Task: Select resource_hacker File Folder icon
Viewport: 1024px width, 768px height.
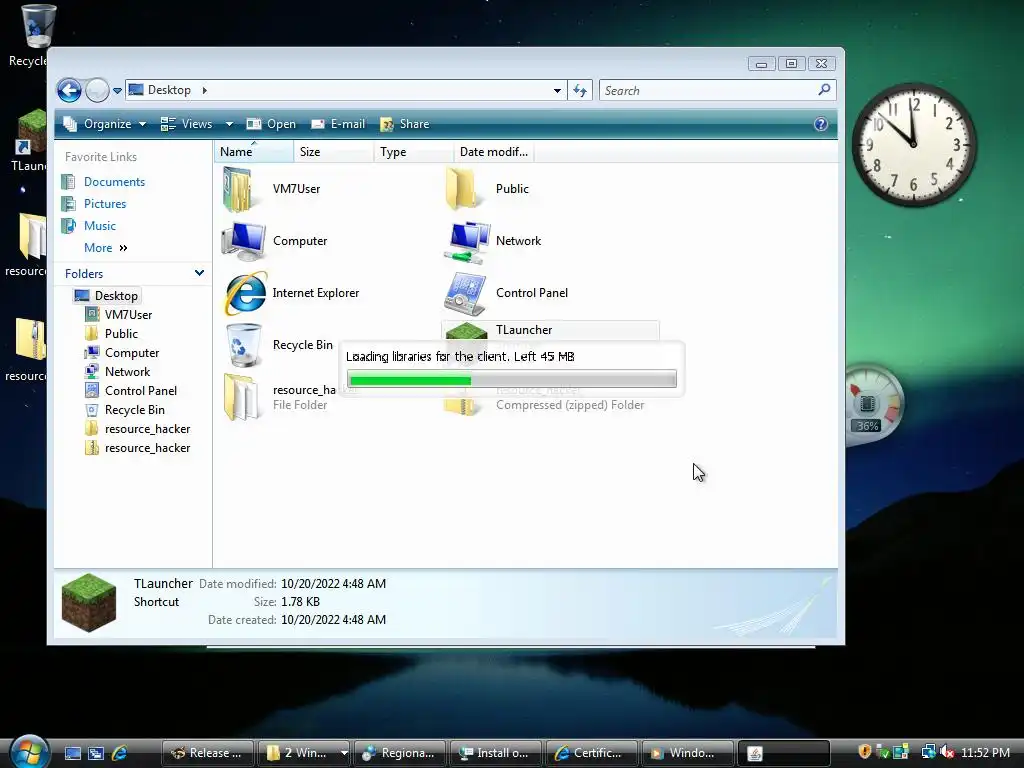Action: (x=240, y=397)
